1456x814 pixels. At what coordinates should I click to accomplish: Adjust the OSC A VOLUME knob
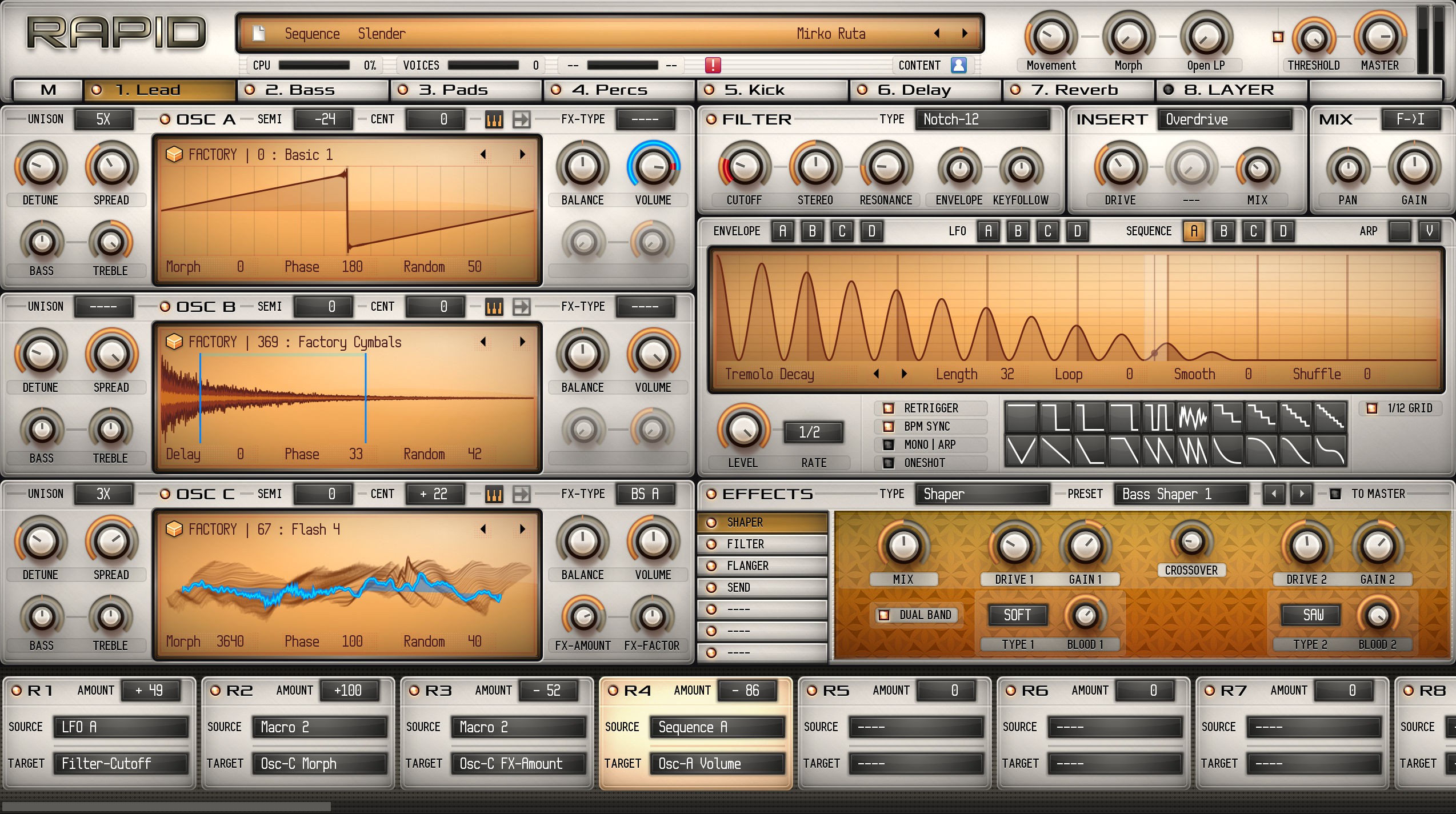653,166
